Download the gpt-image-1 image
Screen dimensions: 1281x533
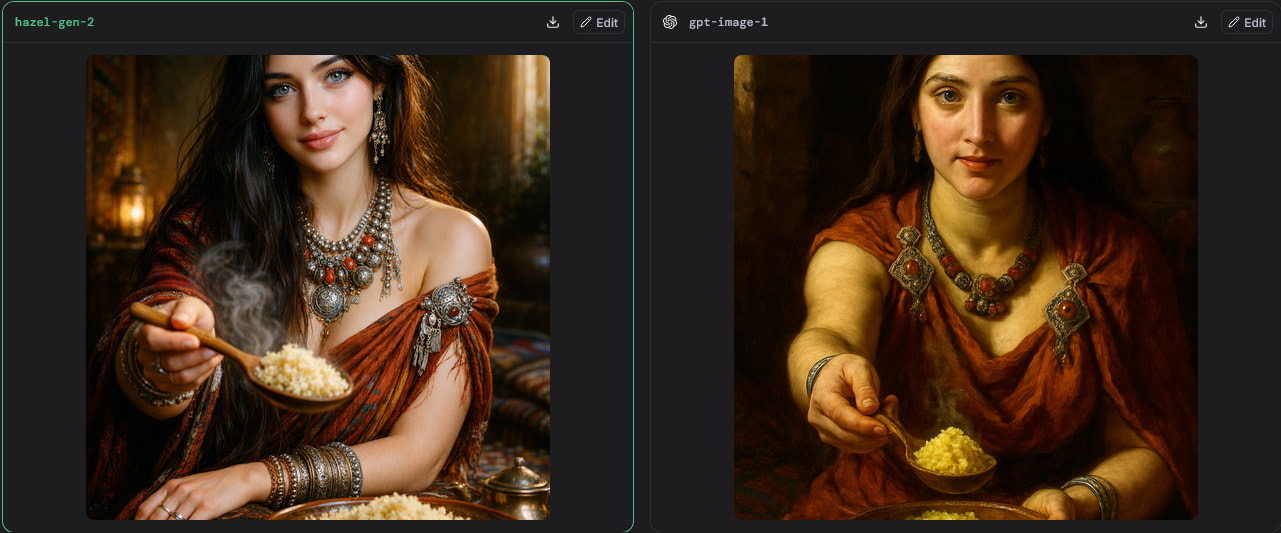point(1201,22)
